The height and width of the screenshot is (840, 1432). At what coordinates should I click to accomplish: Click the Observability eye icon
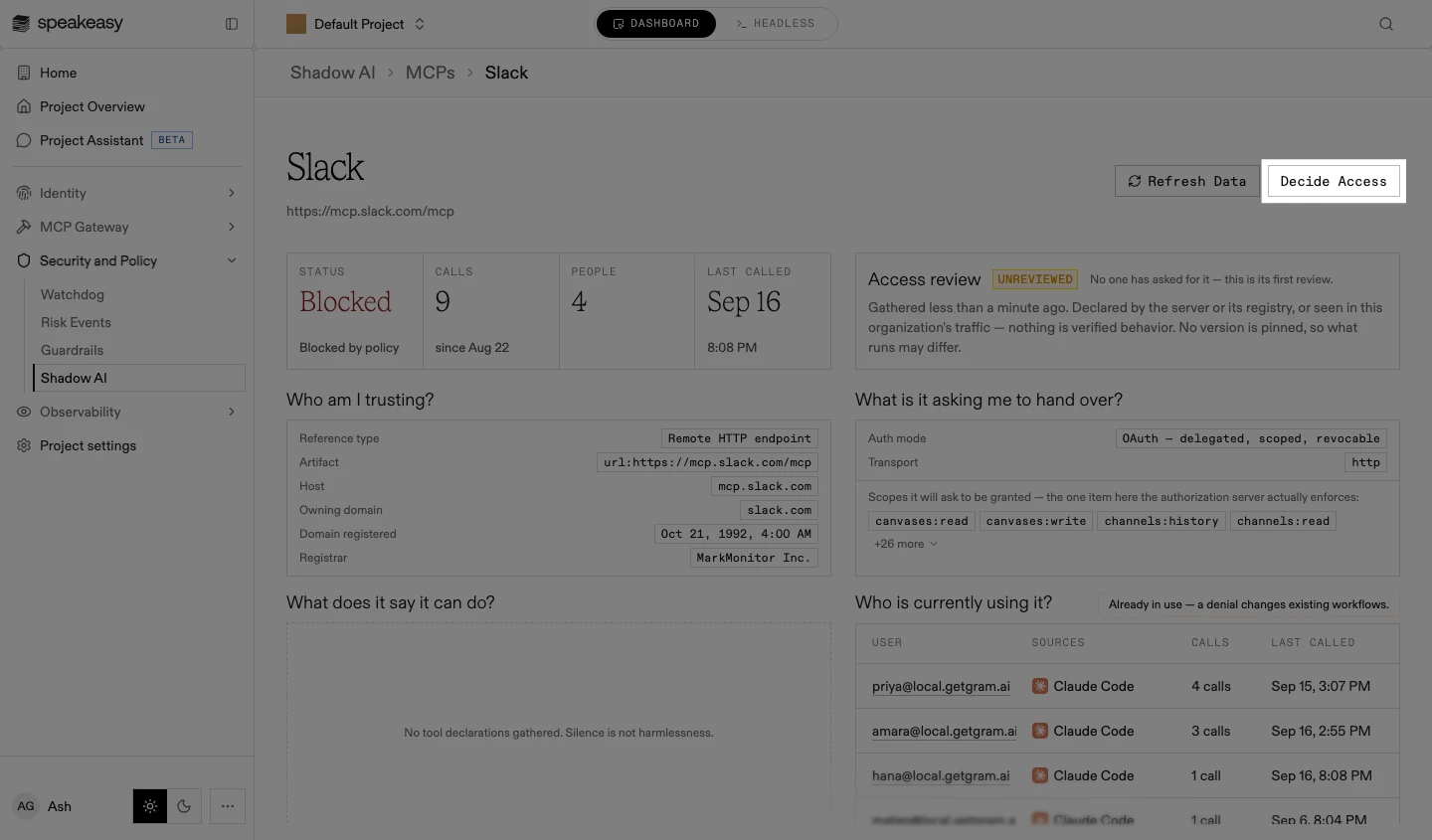[24, 412]
